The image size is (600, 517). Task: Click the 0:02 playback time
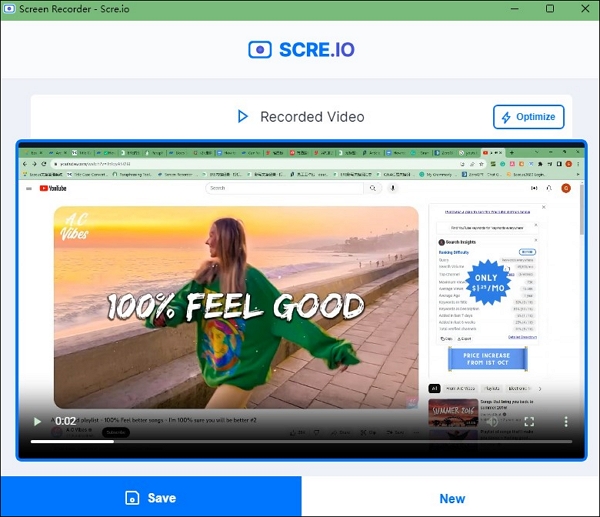pos(65,421)
